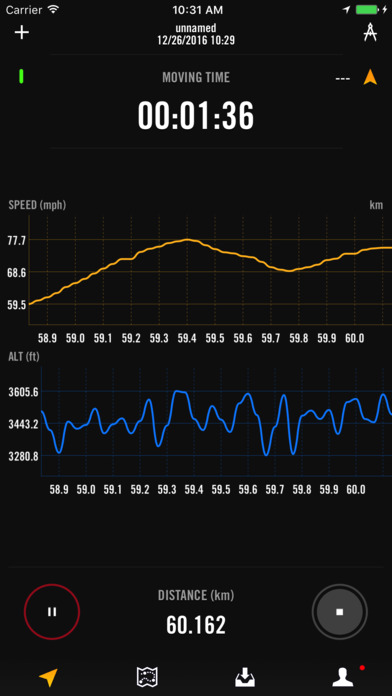Open the saved tracks inbox tab
The height and width of the screenshot is (696, 392).
pyautogui.click(x=245, y=677)
